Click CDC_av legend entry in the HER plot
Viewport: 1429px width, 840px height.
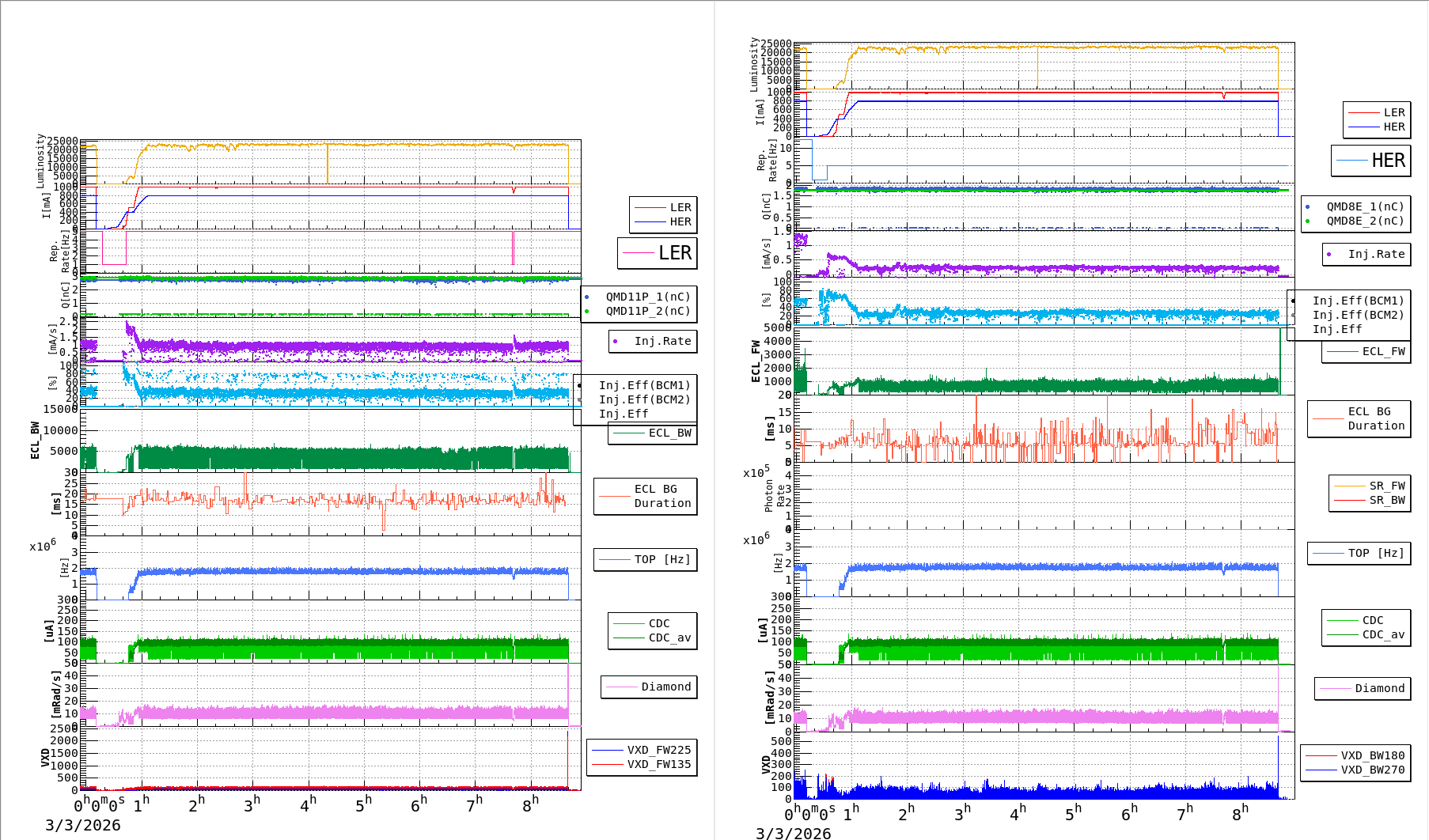click(1382, 634)
